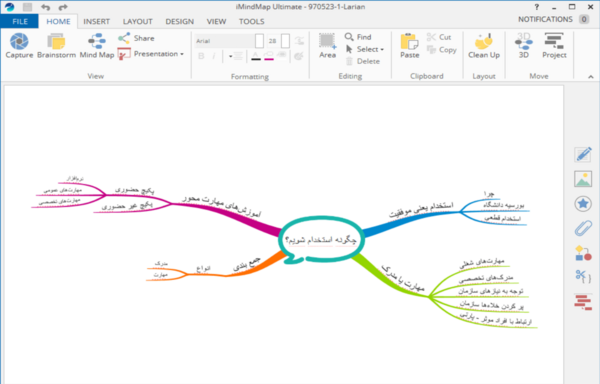Open the paperclip attachments sidebar icon
The image size is (600, 384).
click(583, 228)
